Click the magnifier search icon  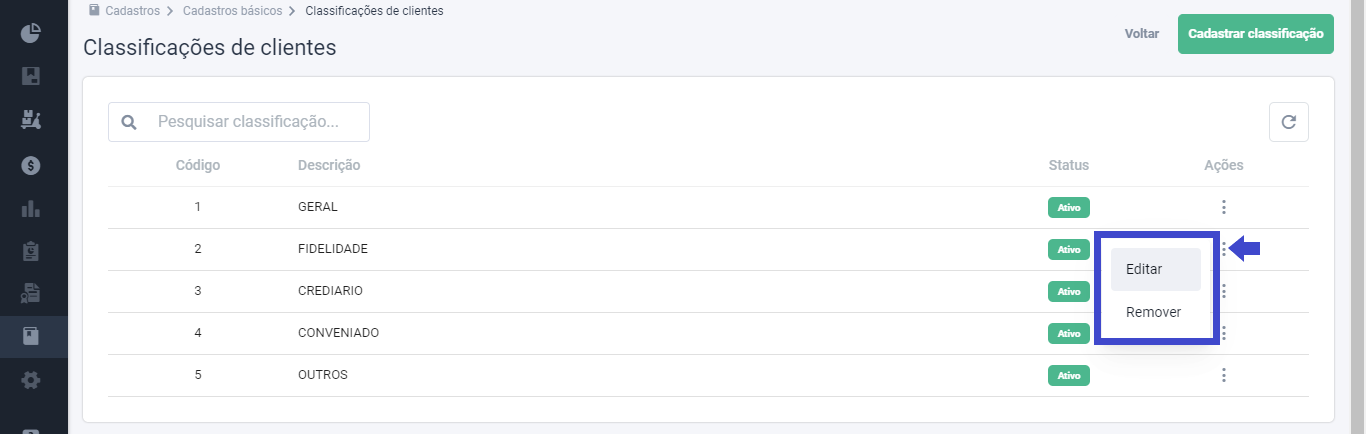(128, 122)
